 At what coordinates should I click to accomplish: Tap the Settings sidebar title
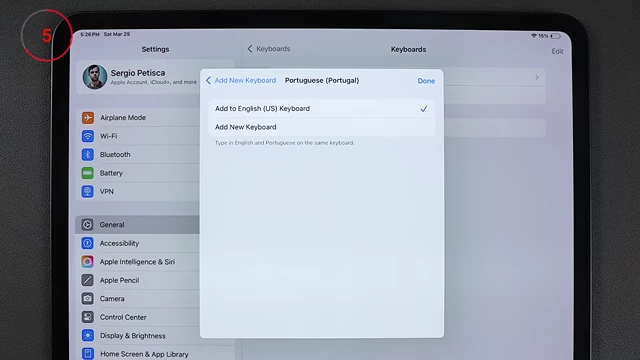click(155, 49)
